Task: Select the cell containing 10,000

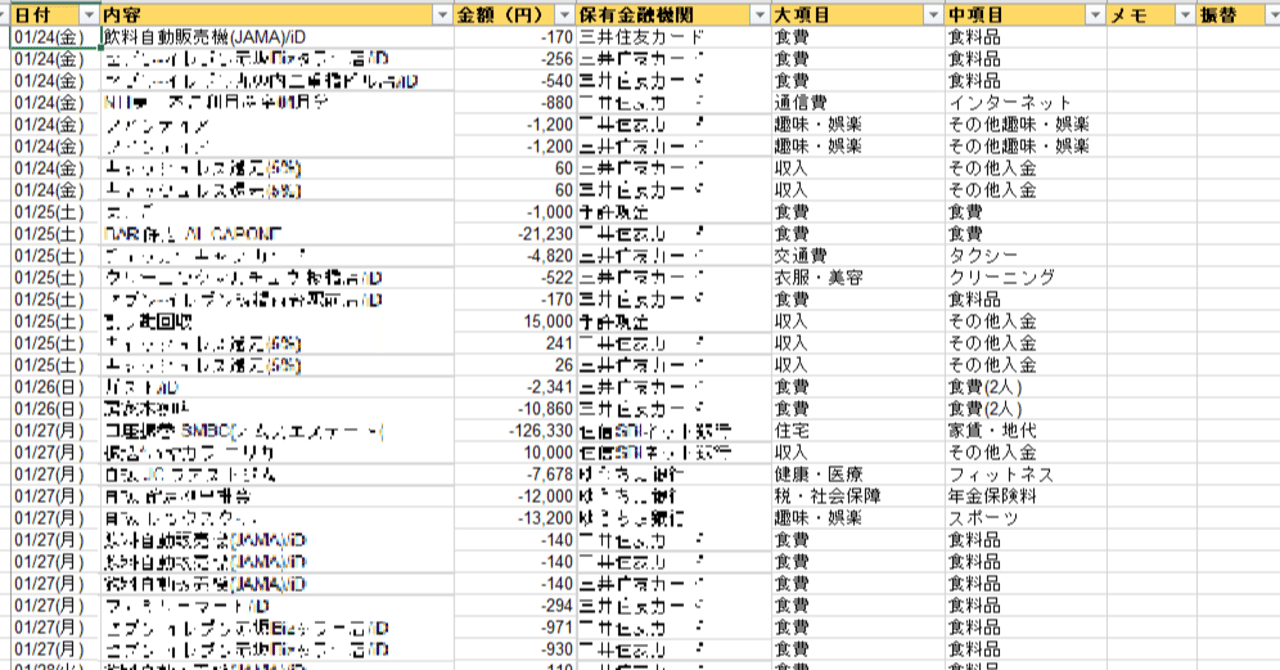Action: tap(514, 453)
